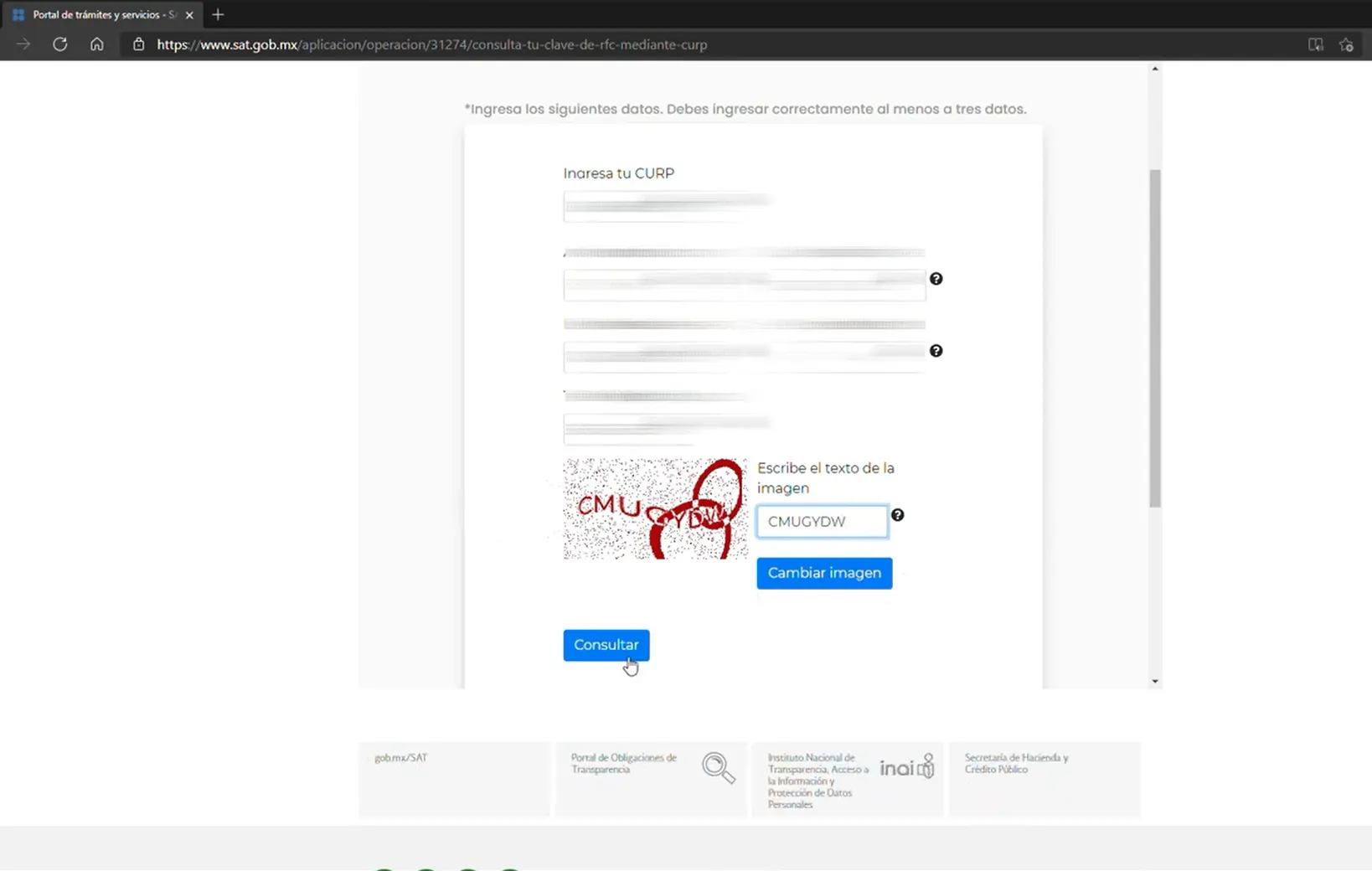This screenshot has height=871, width=1372.
Task: Click the browser refresh icon
Action: click(x=59, y=44)
